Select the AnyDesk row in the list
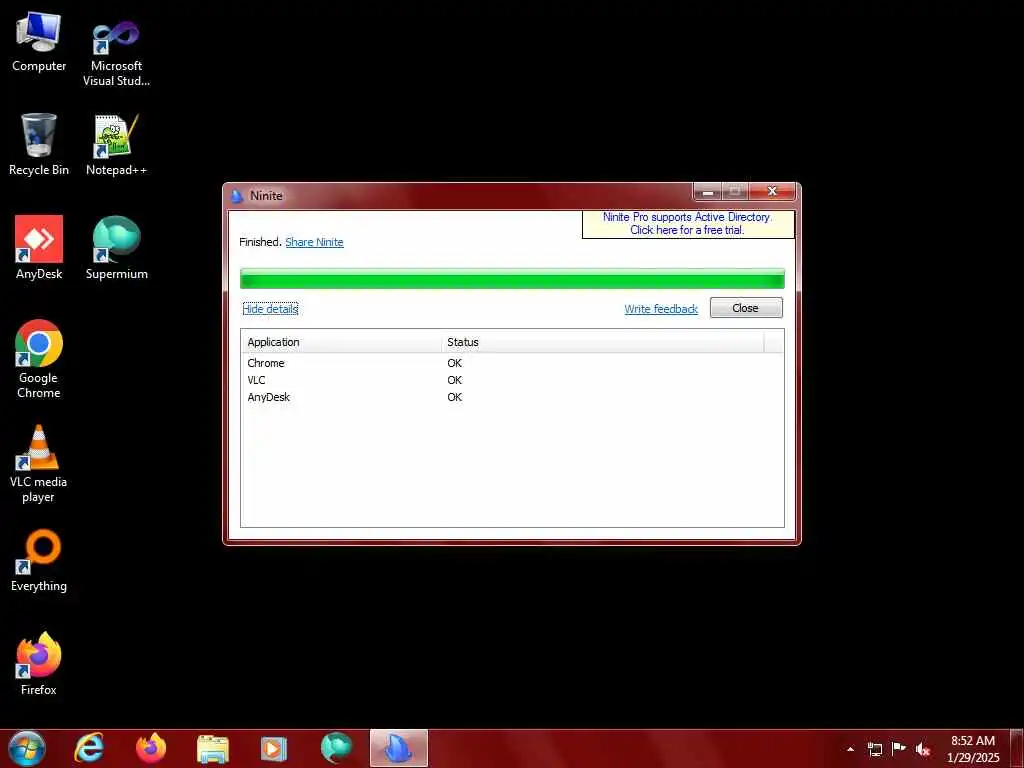 (512, 397)
